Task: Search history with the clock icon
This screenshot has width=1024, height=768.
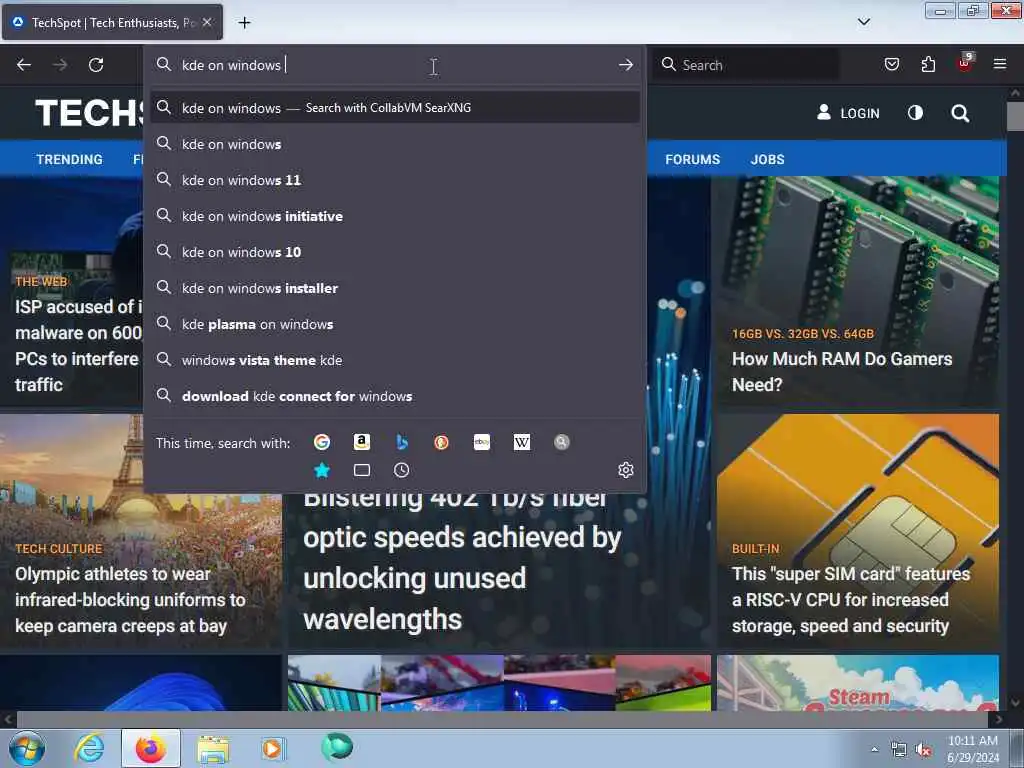Action: tap(402, 470)
